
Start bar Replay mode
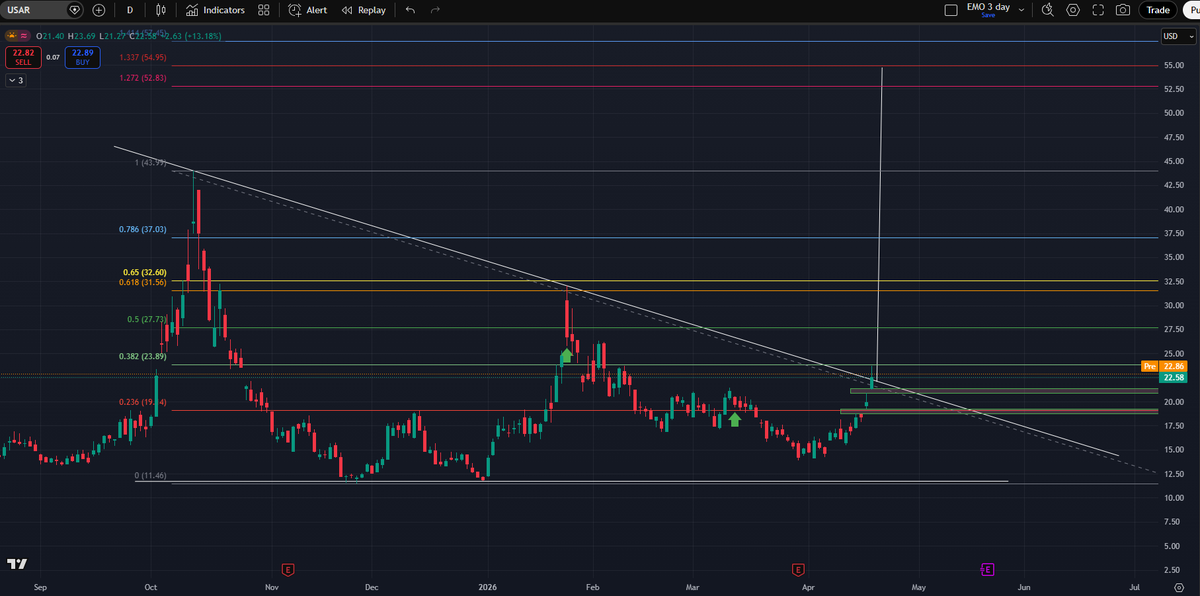pos(364,10)
